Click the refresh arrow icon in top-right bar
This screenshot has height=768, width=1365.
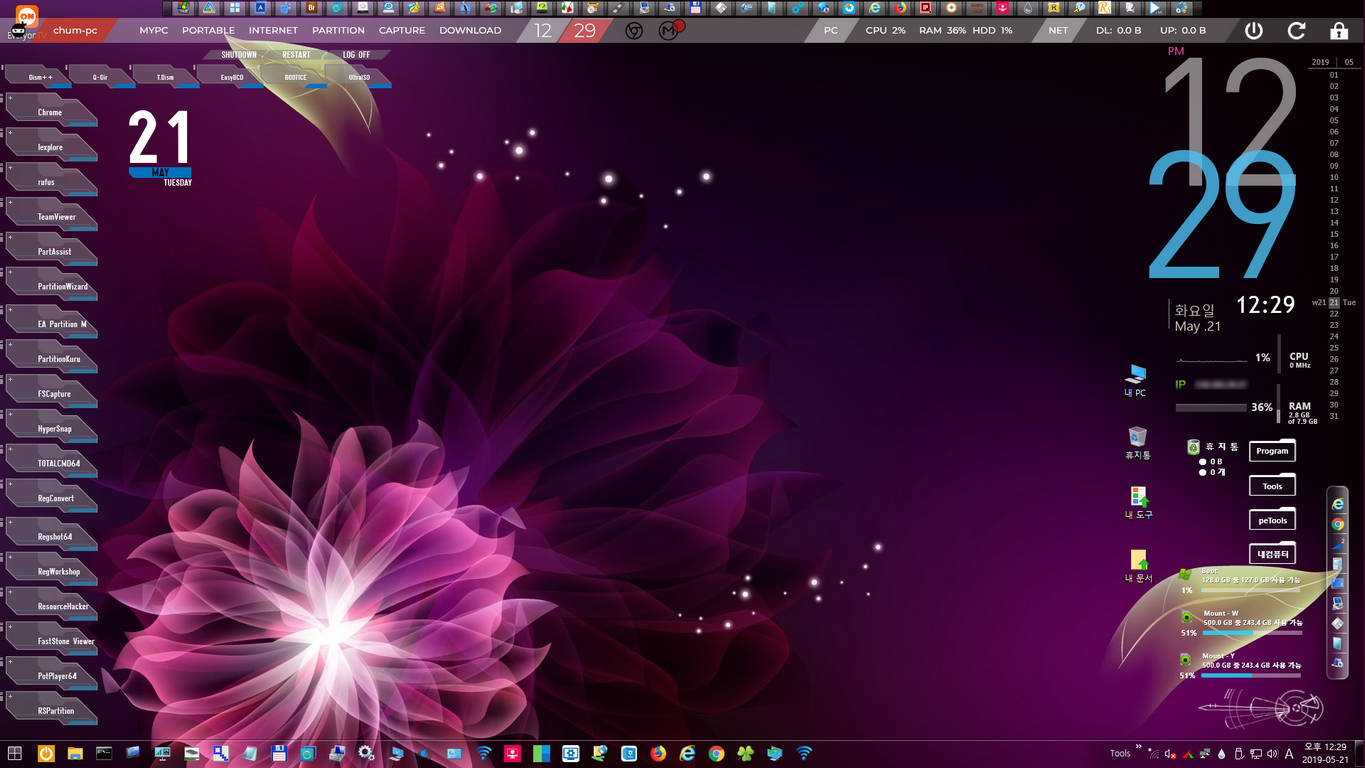[1297, 30]
